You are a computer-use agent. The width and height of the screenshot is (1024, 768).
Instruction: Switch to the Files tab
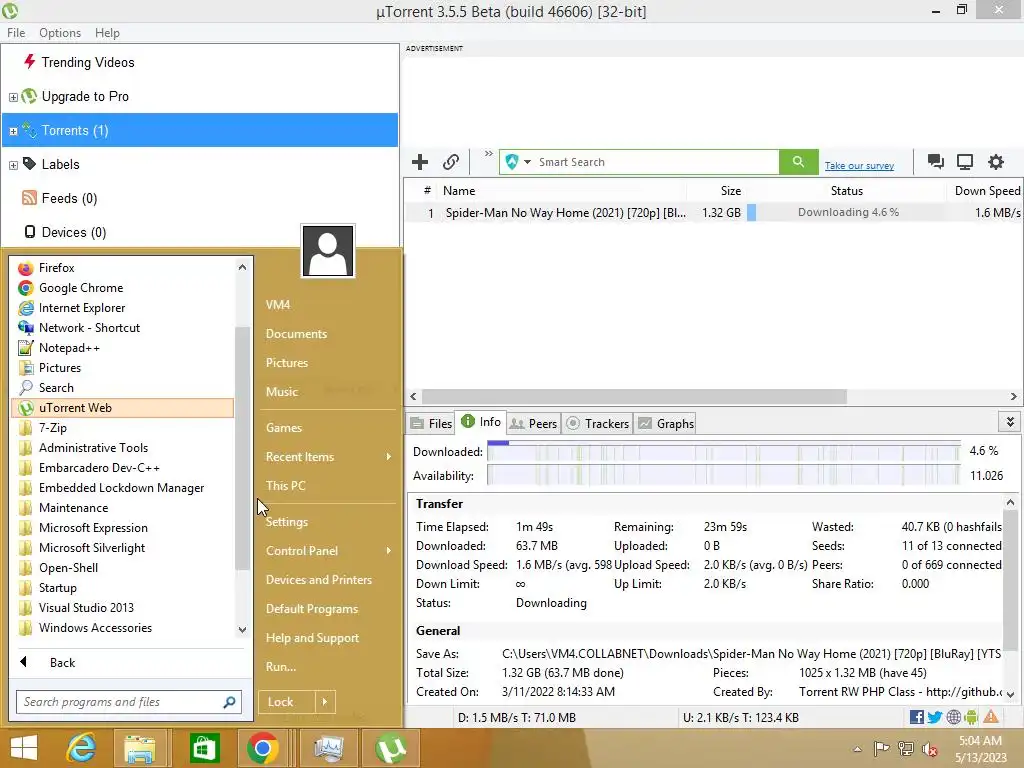point(431,424)
